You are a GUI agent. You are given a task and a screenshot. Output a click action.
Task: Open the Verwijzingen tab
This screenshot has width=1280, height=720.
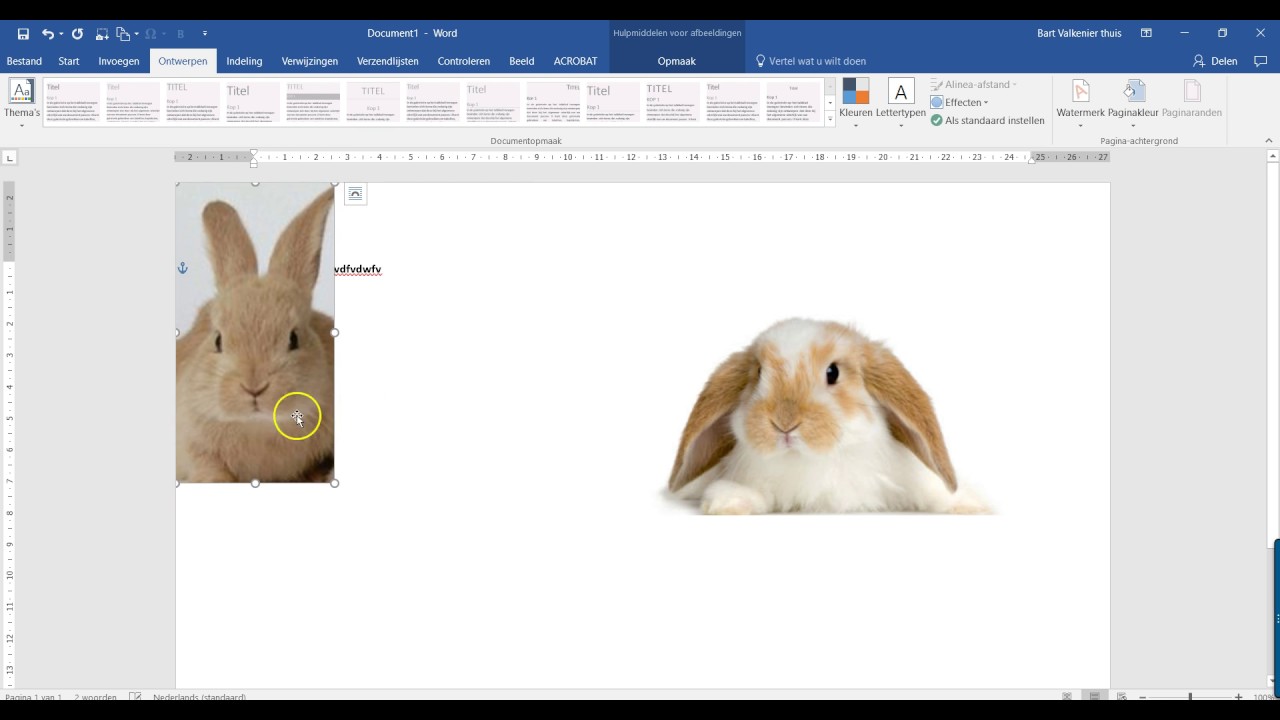coord(310,61)
